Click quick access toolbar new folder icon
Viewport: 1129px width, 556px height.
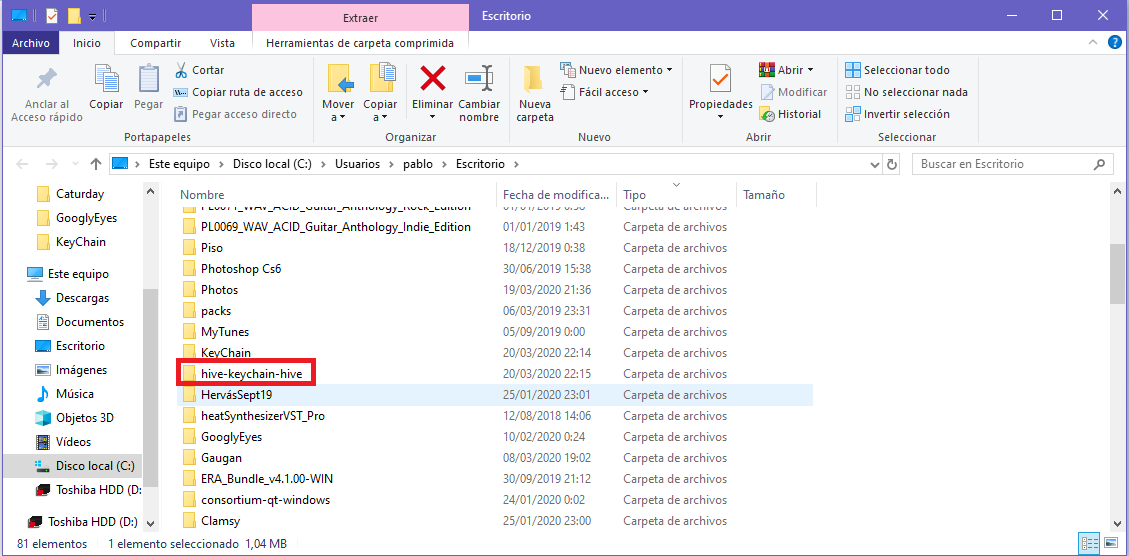(x=73, y=15)
